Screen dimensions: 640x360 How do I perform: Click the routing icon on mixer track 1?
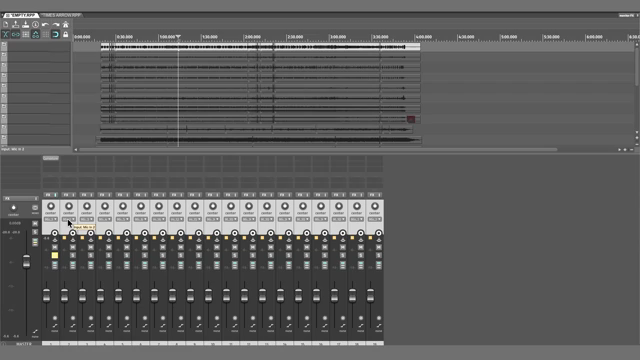tap(55, 265)
